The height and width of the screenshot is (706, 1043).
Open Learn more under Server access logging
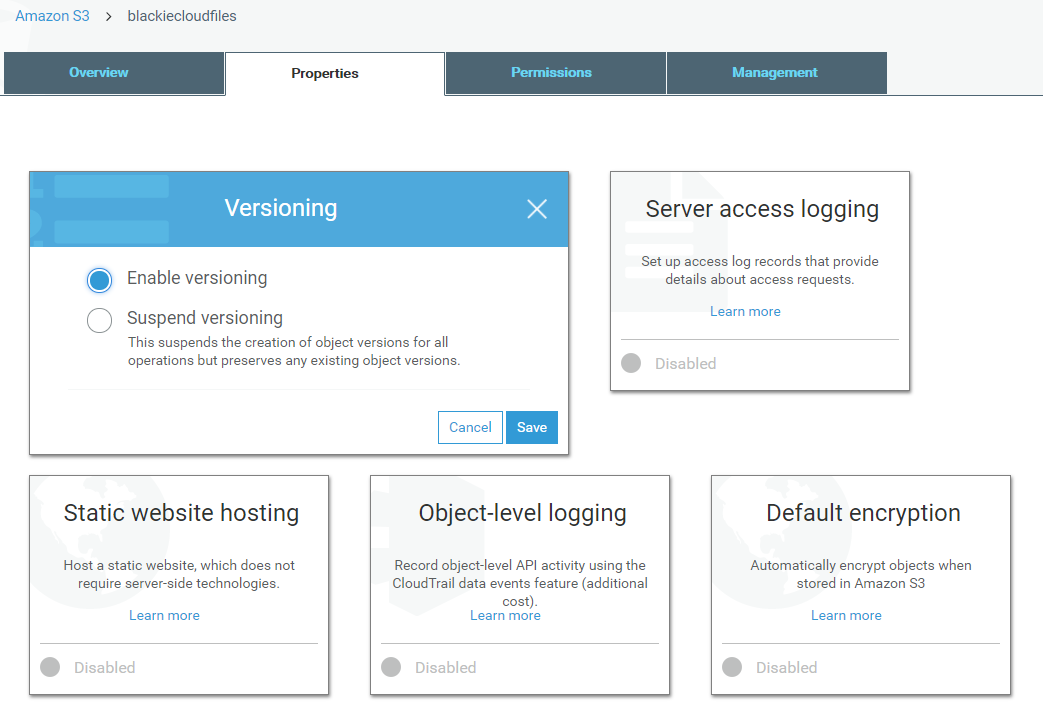pyautogui.click(x=745, y=312)
